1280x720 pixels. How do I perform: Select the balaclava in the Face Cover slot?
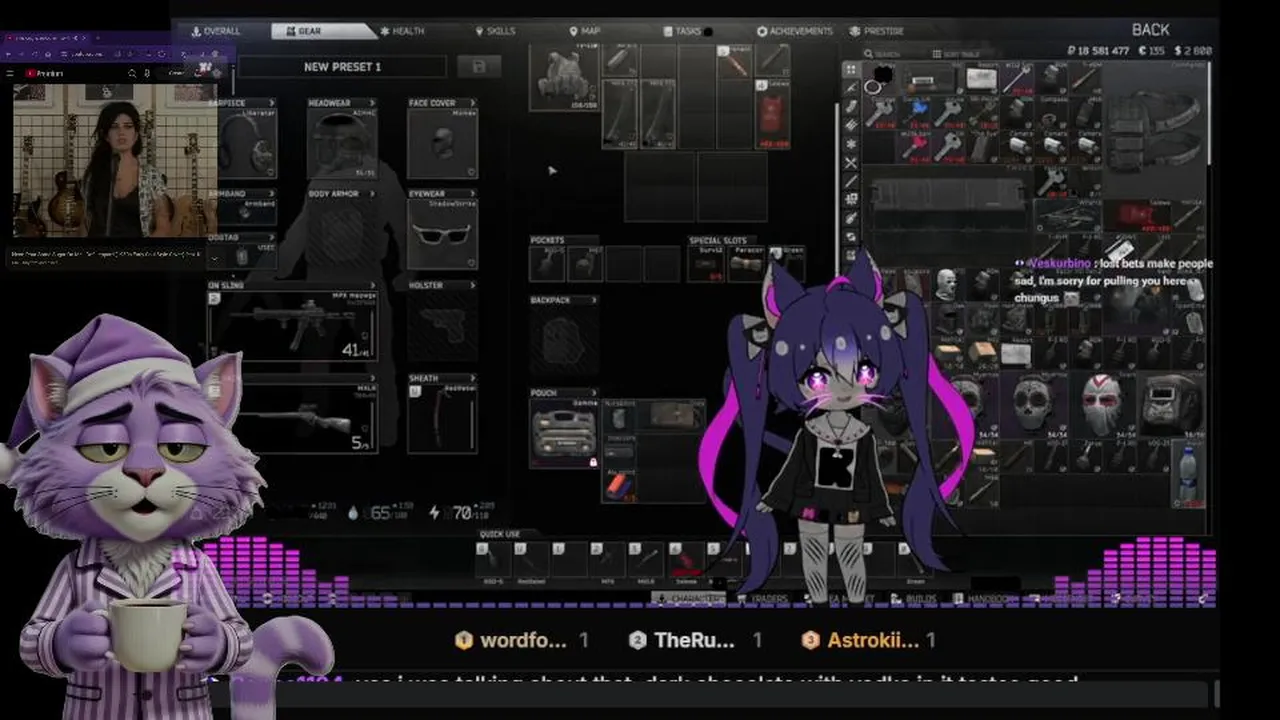click(x=442, y=145)
